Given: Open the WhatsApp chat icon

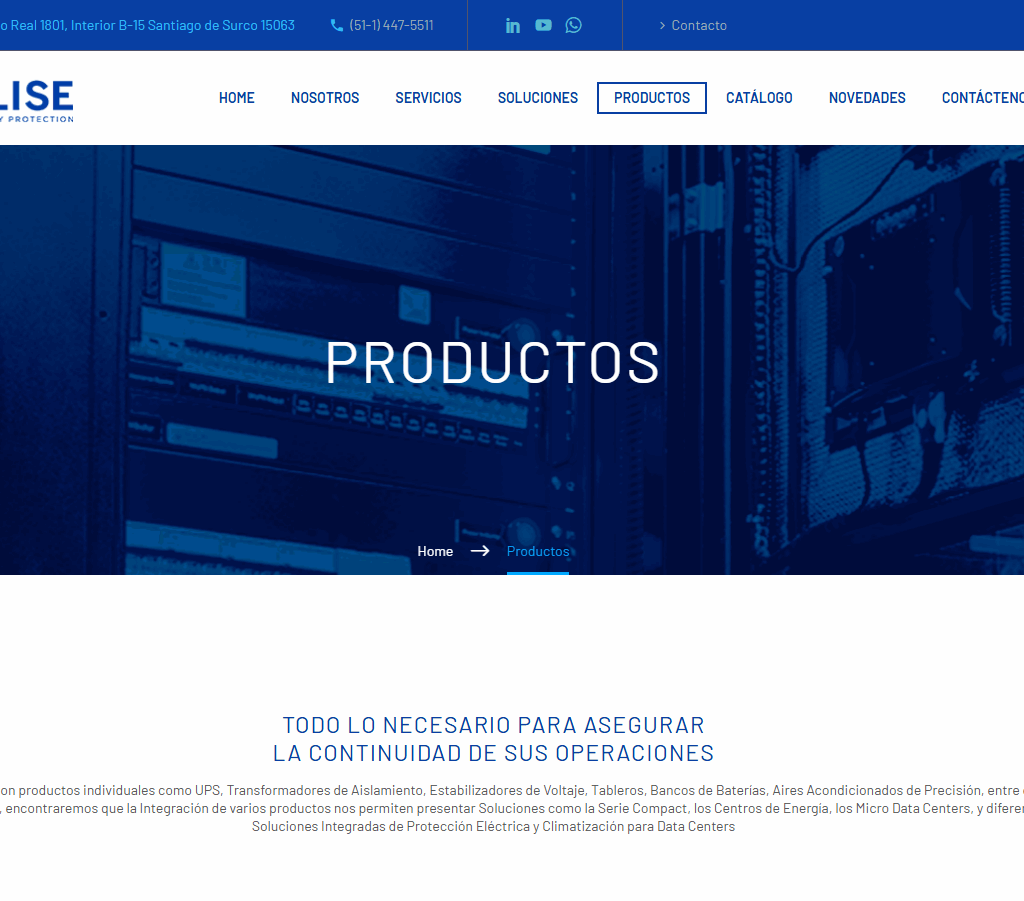Looking at the screenshot, I should coord(573,25).
